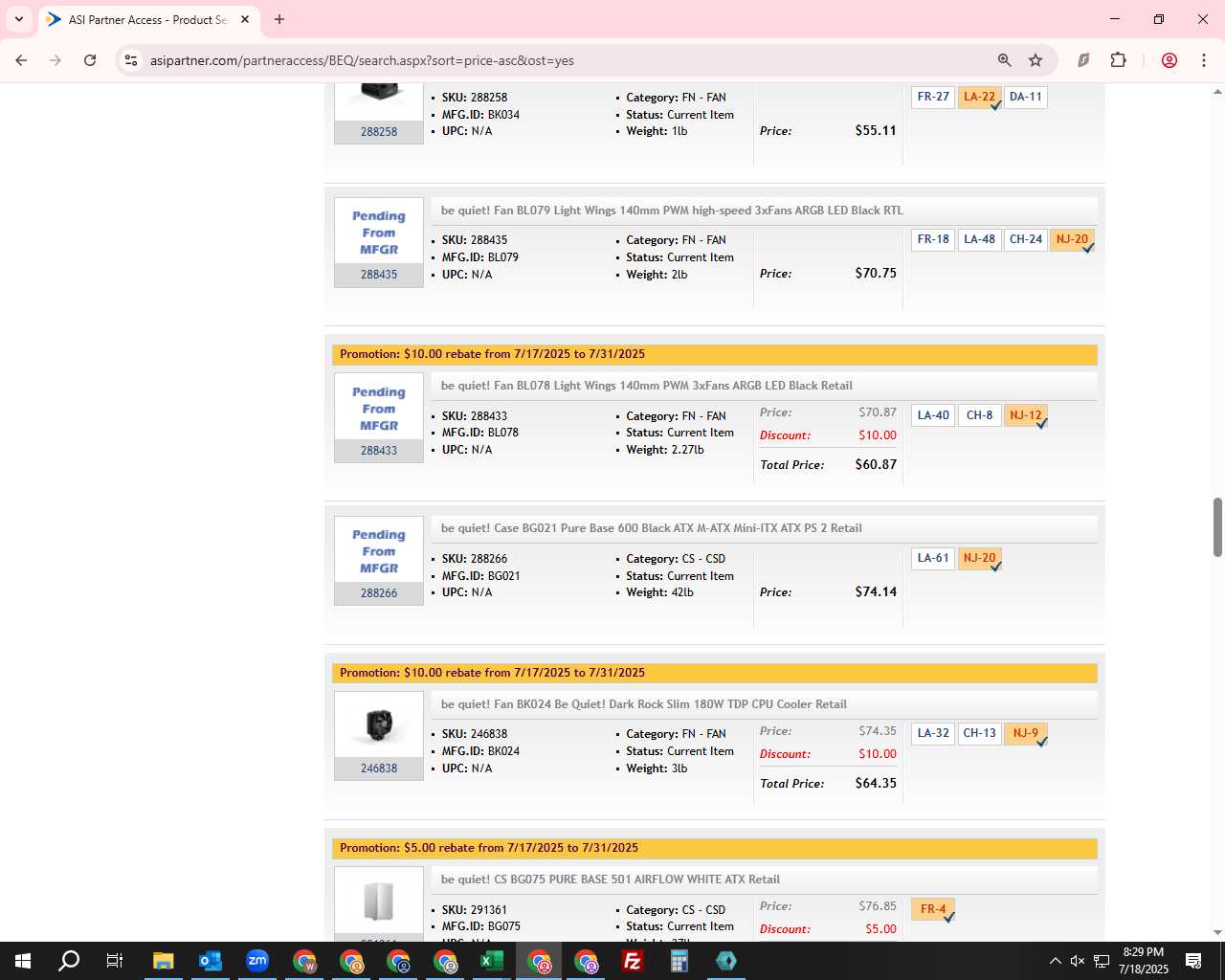Open the Chrome three-dot menu
Screen dimensions: 1225x980
point(1204,60)
